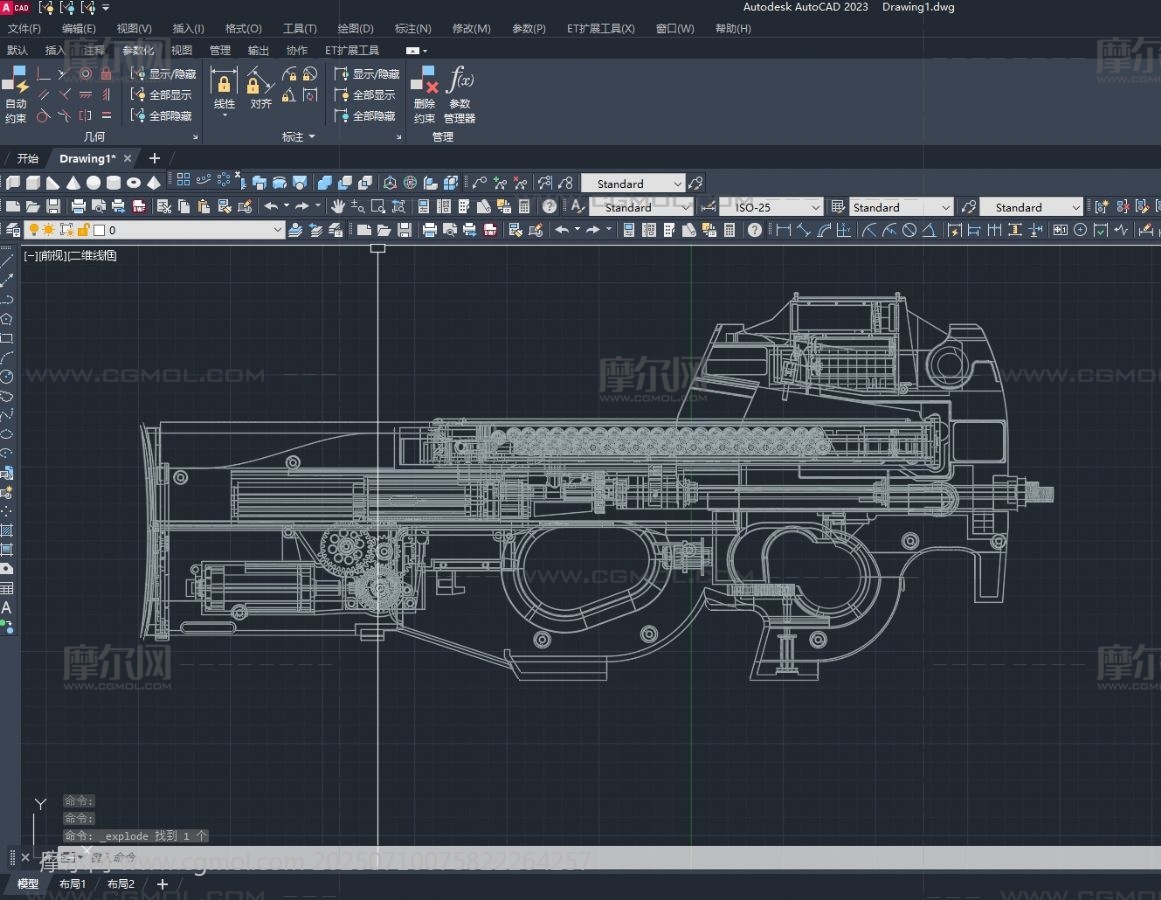
Task: Open the multileader style Standard dropdown
Action: [x=1031, y=207]
